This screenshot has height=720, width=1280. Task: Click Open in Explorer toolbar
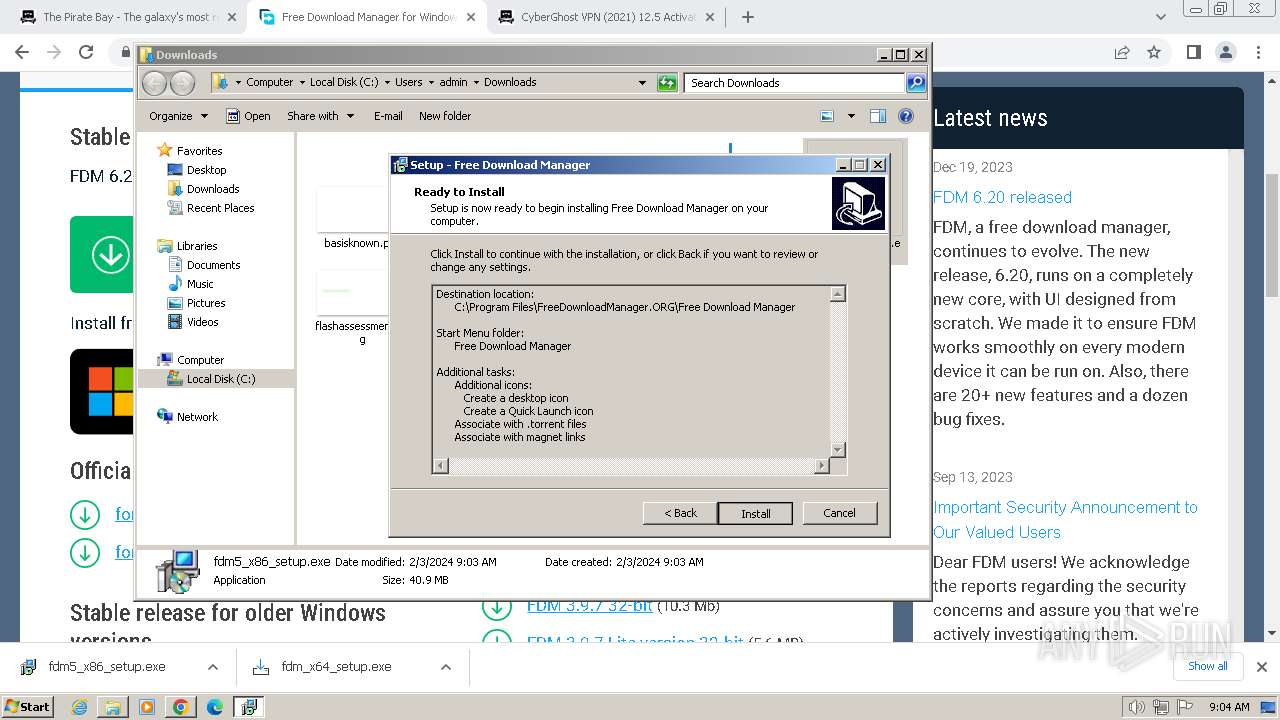click(x=248, y=116)
